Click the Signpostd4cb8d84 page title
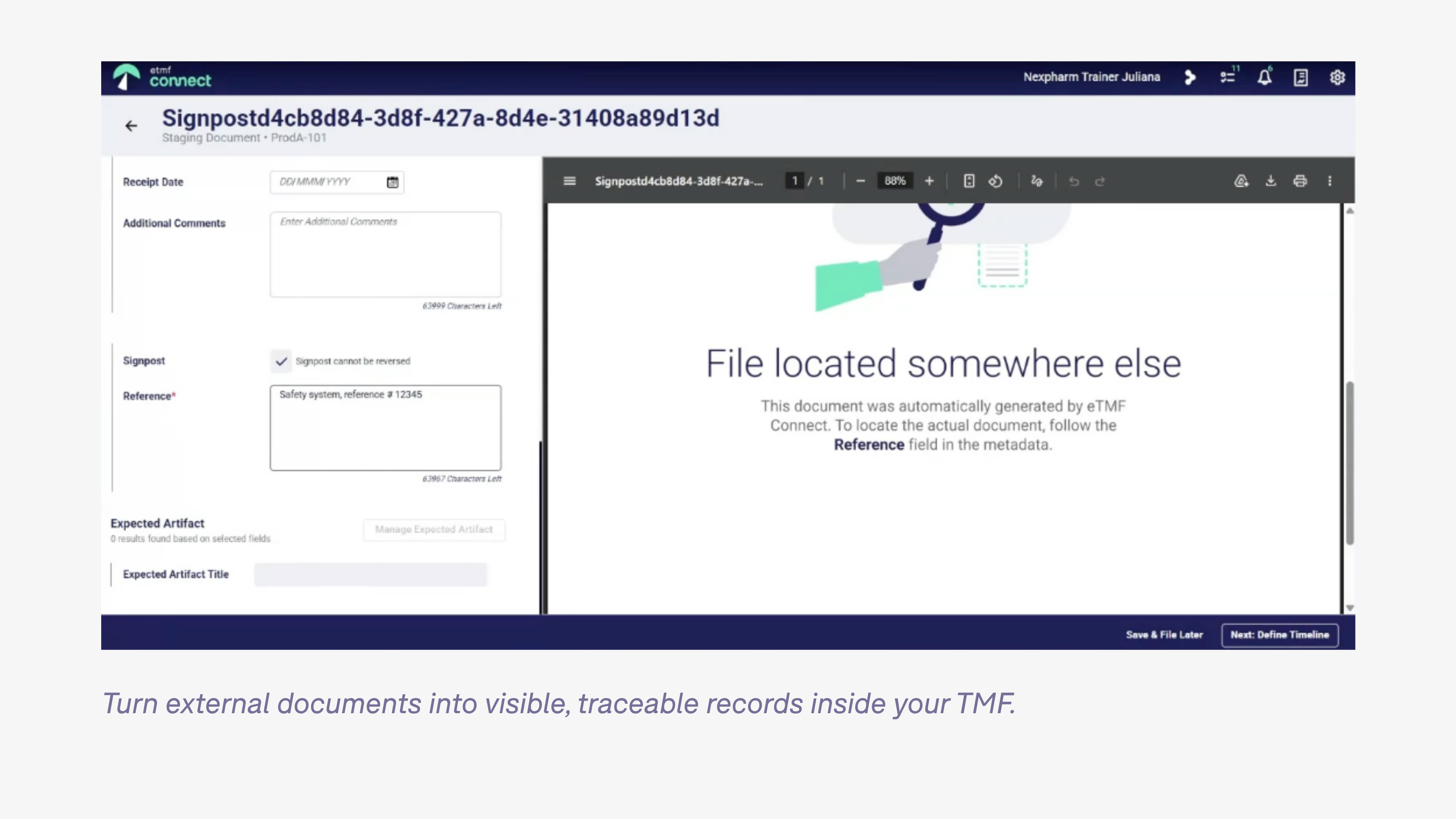1456x819 pixels. 441,118
